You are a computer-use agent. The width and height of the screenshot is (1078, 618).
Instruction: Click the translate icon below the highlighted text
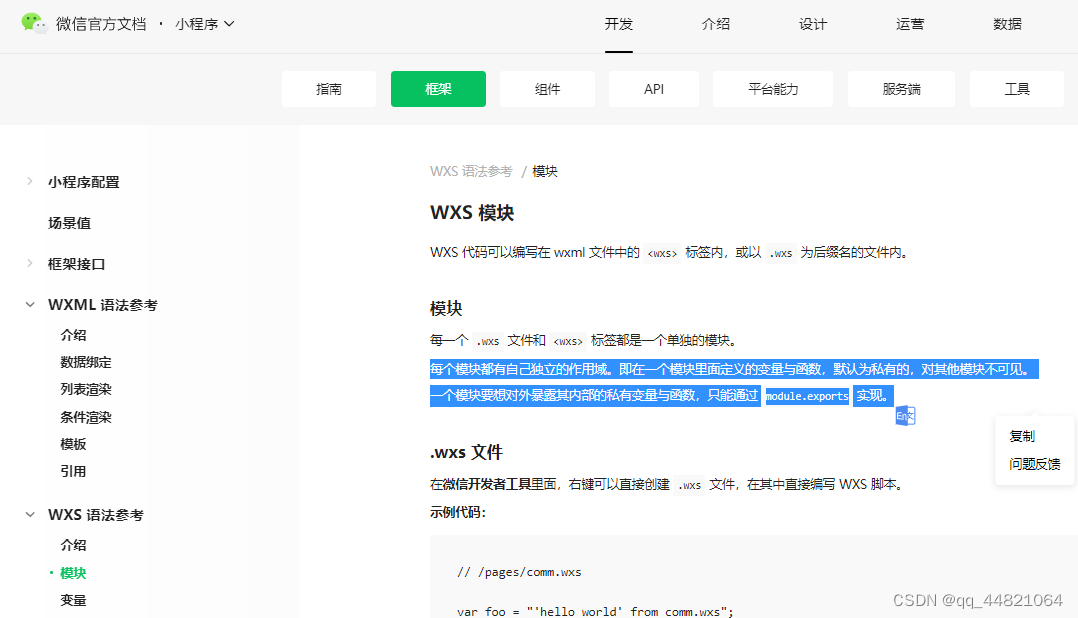905,415
